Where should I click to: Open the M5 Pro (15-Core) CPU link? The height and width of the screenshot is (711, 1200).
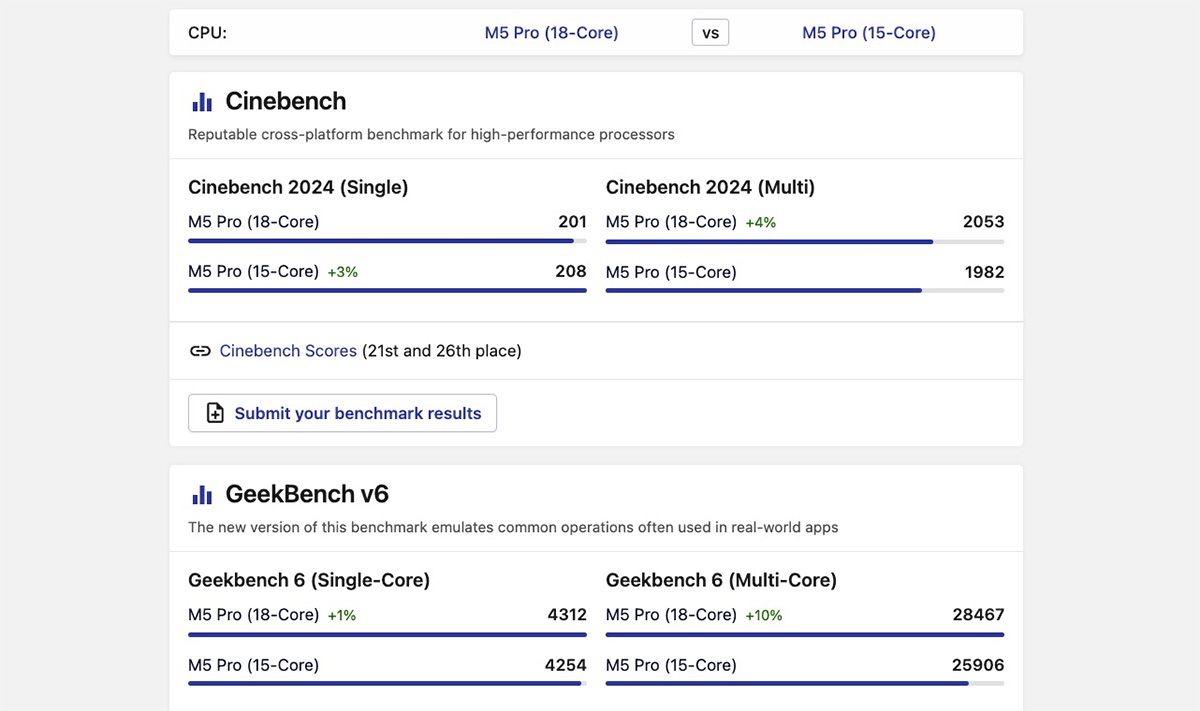868,33
